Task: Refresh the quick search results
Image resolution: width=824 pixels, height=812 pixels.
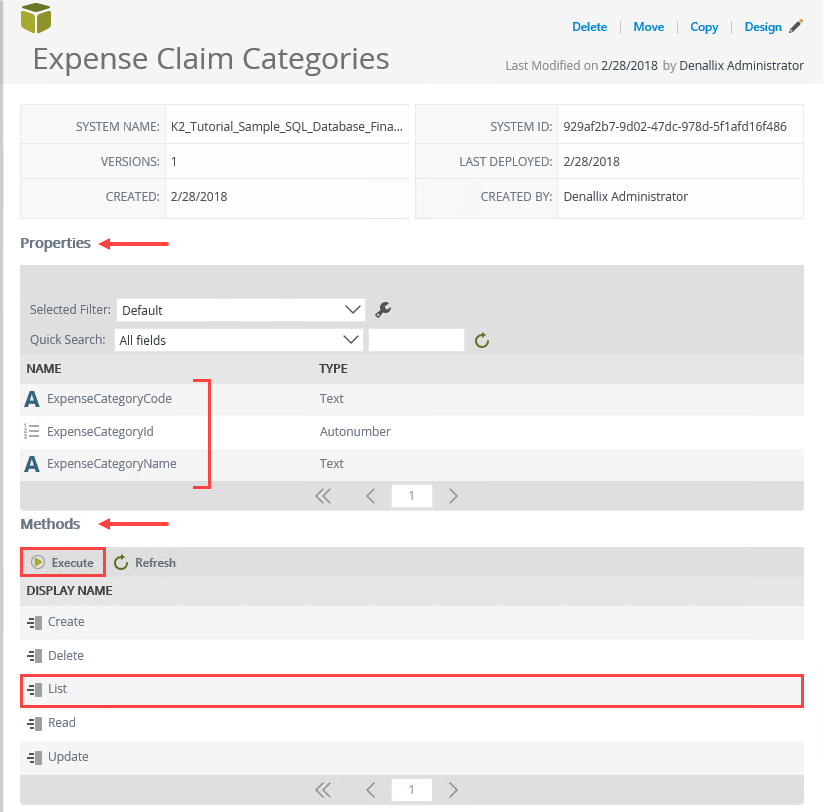Action: pyautogui.click(x=482, y=341)
